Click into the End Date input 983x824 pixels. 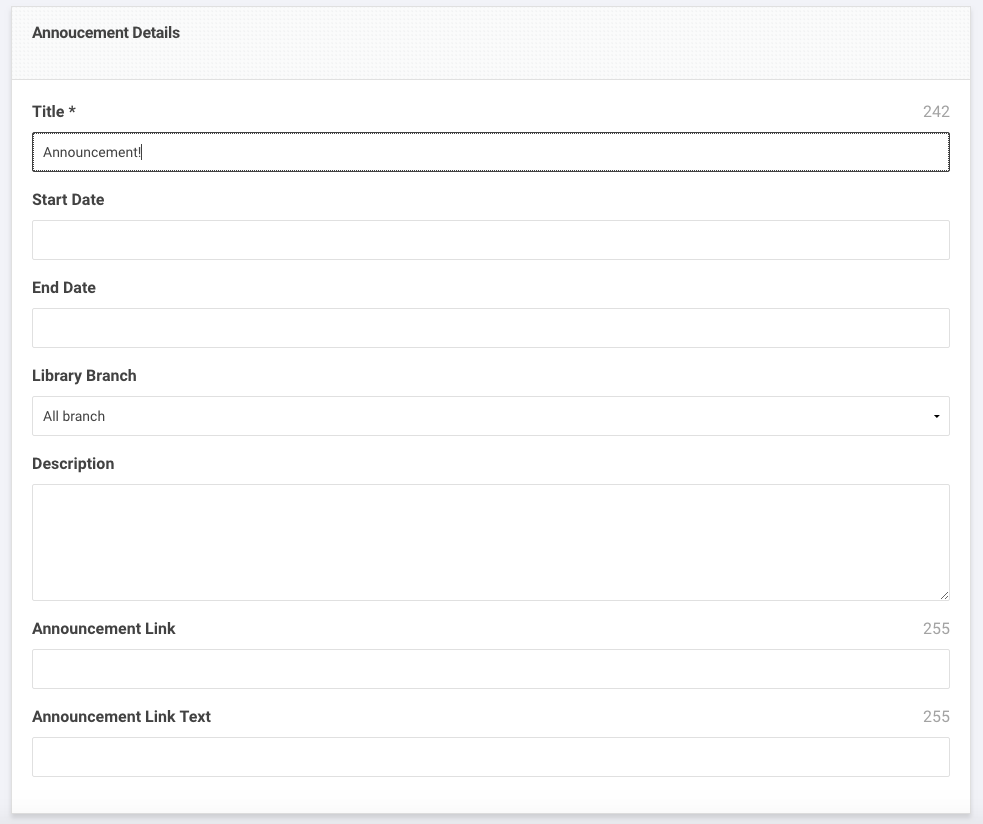[x=491, y=328]
